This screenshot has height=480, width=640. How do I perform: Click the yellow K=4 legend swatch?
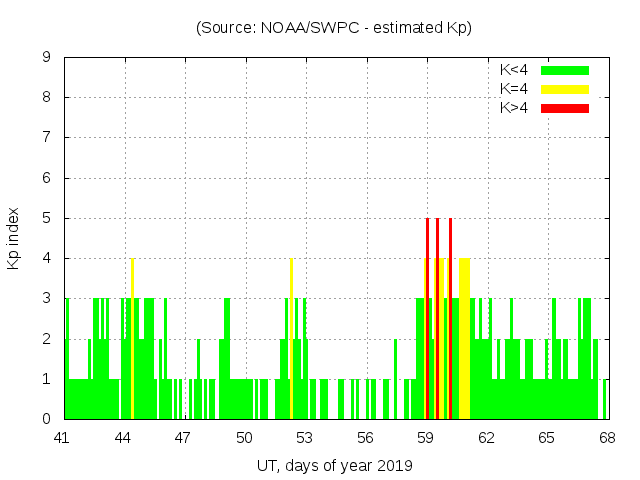565,89
